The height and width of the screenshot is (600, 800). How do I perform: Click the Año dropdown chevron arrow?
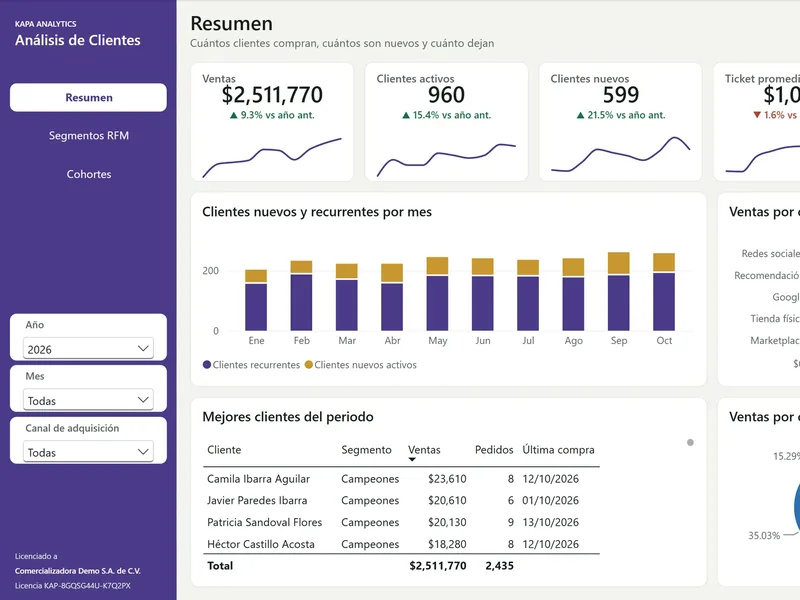point(143,348)
